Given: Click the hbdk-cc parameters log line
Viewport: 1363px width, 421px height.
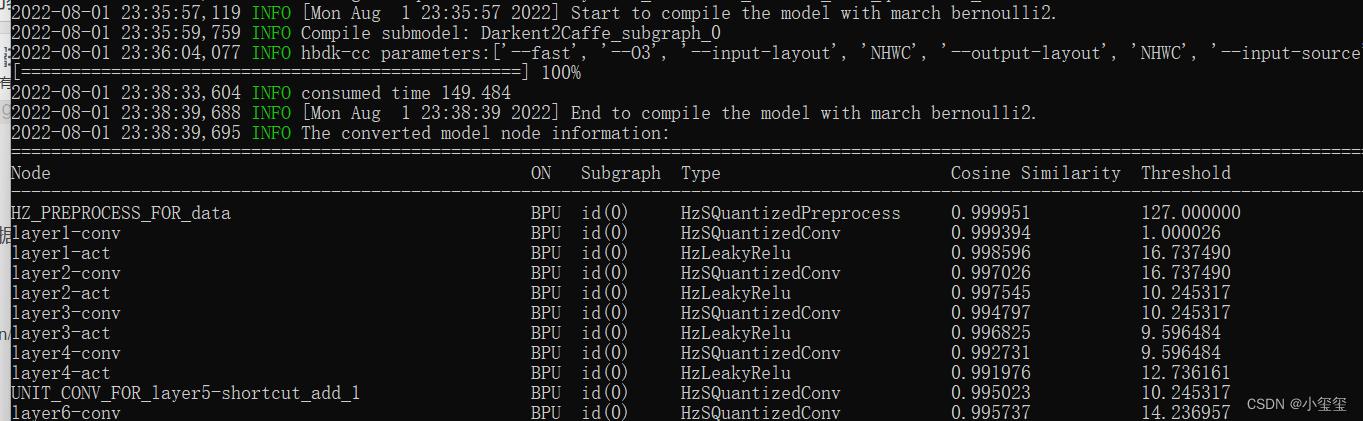Looking at the screenshot, I should click(700, 53).
